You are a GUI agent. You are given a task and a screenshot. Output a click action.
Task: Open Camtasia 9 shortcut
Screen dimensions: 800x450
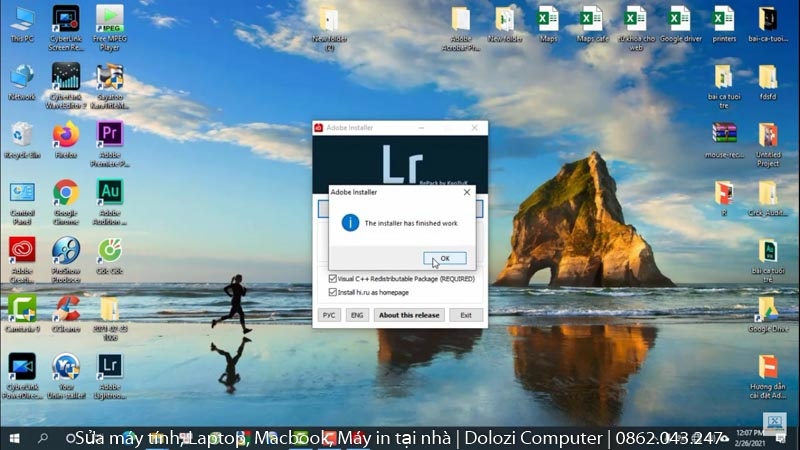pos(22,314)
